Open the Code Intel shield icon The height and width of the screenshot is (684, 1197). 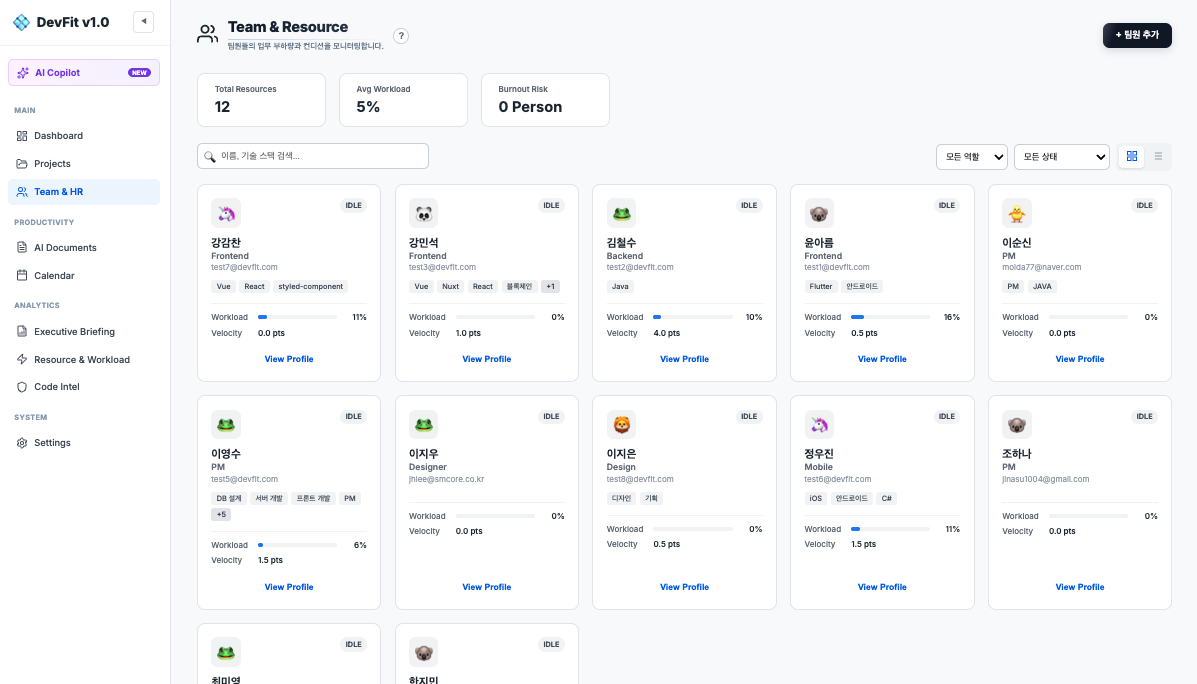(24, 386)
